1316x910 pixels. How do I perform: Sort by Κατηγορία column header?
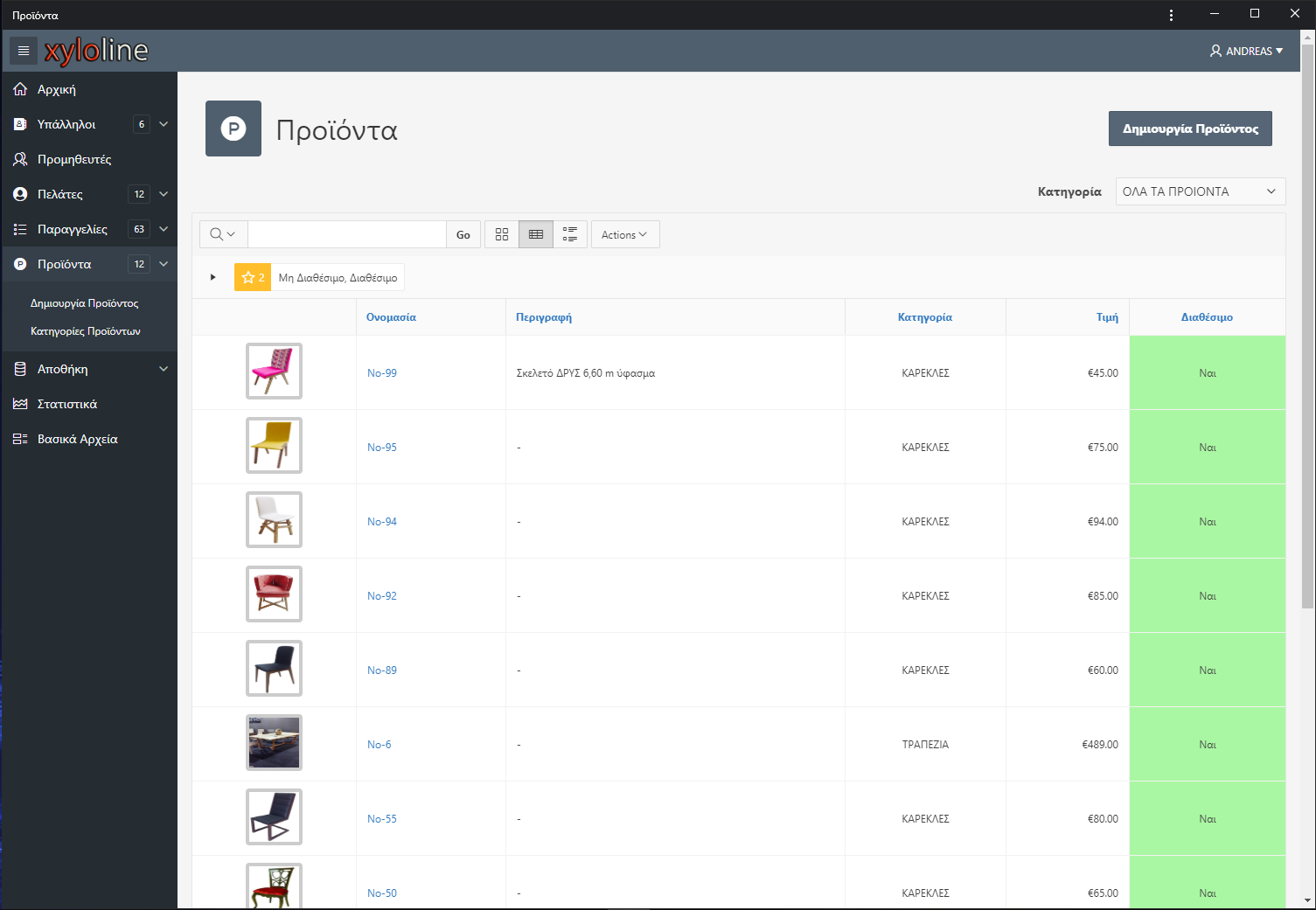coord(925,317)
